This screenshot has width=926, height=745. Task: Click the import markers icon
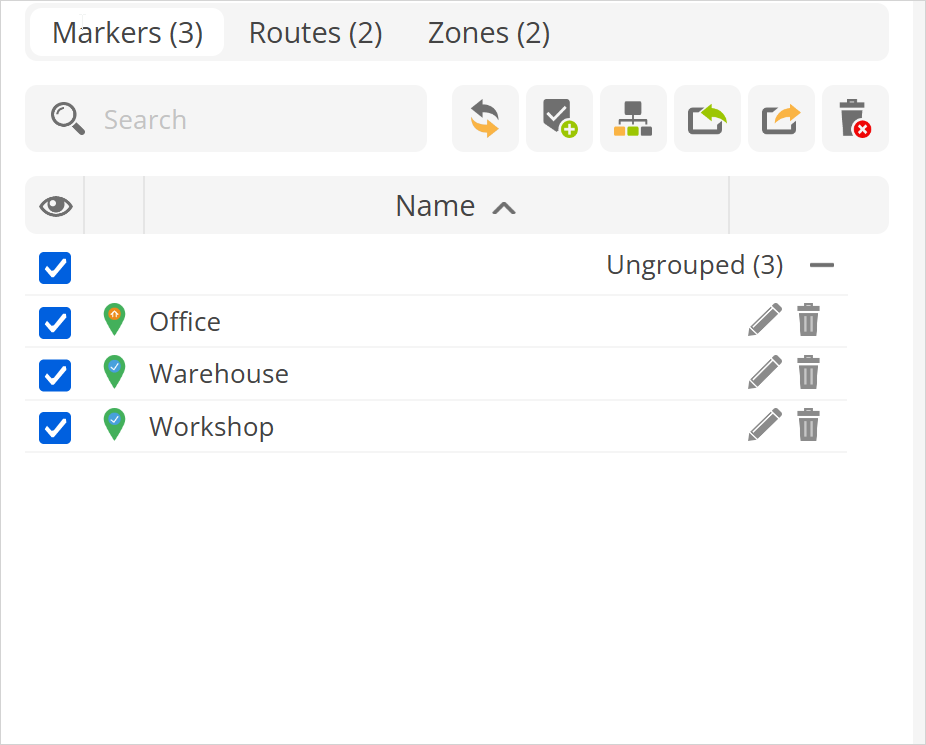point(707,119)
